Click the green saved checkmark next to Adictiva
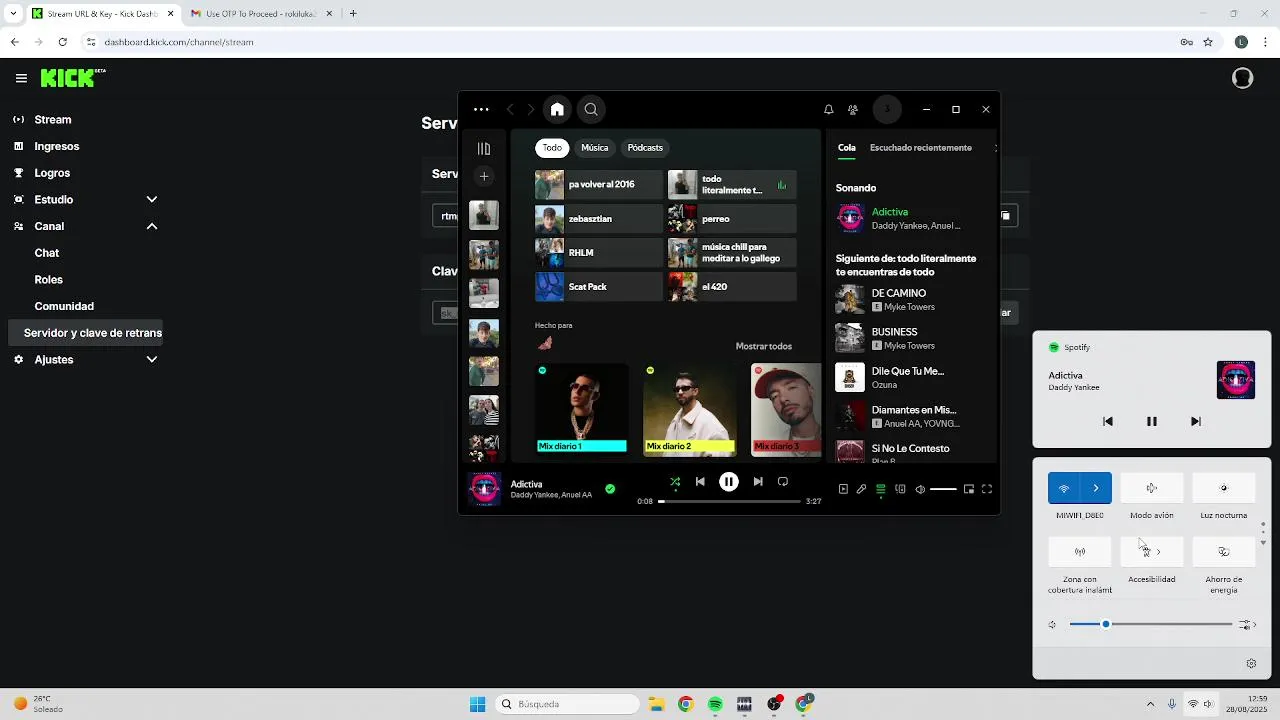This screenshot has width=1280, height=720. click(610, 489)
